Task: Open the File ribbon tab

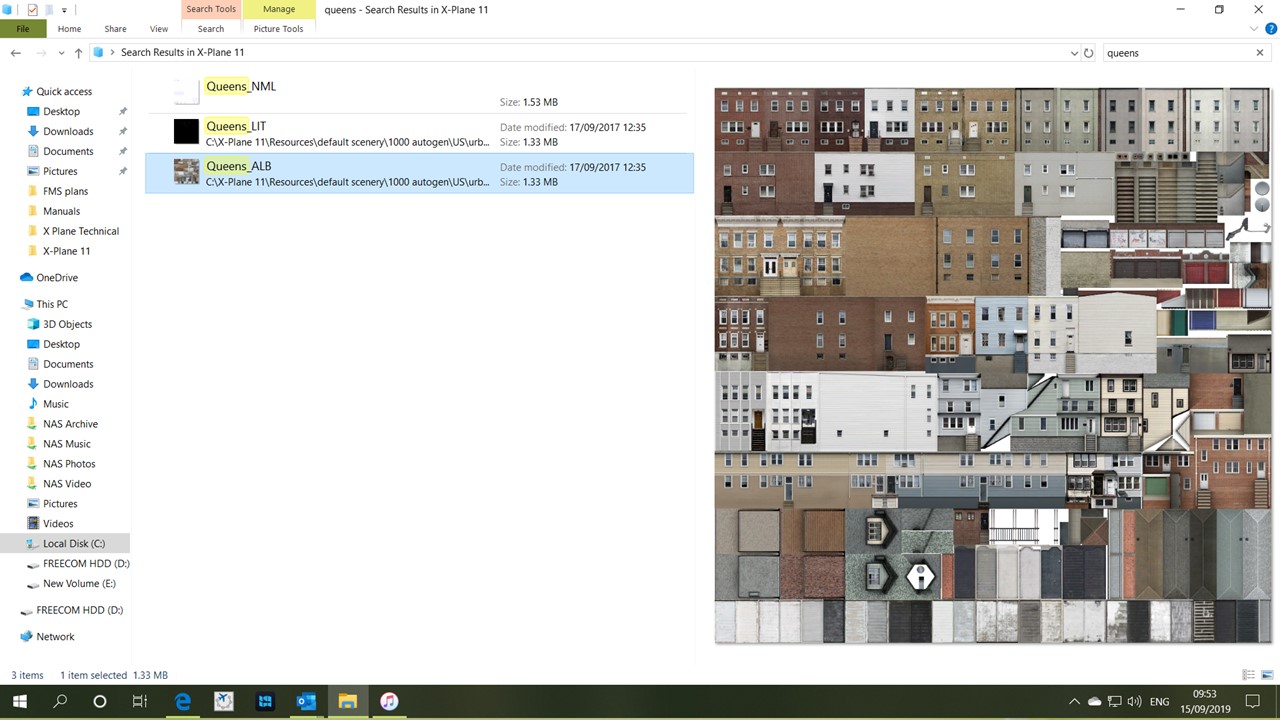Action: [22, 29]
